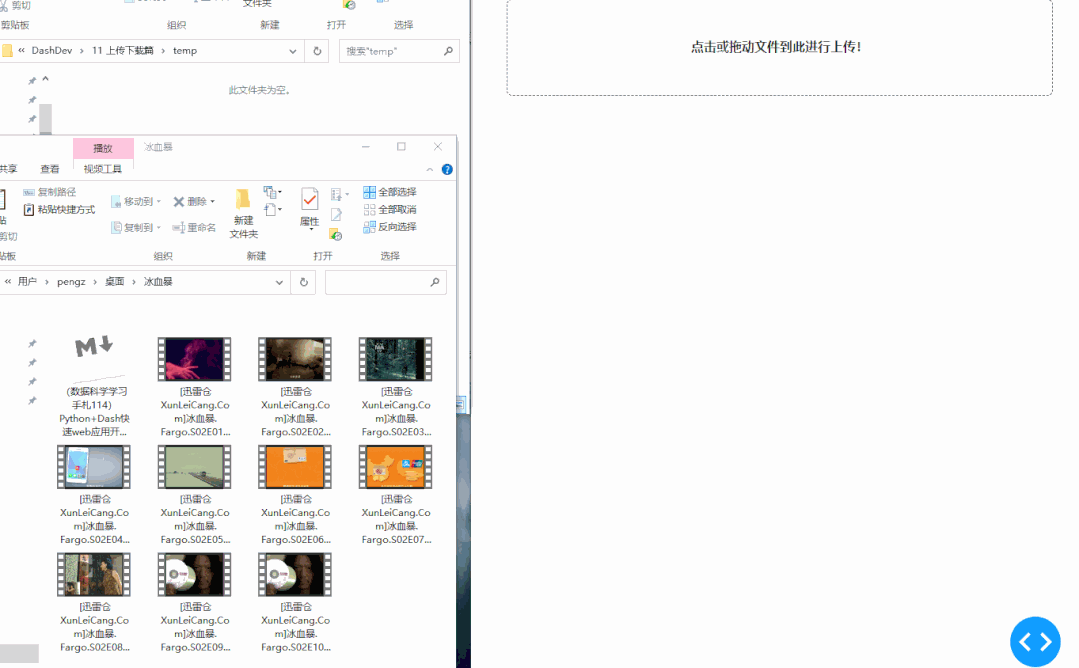Screen dimensions: 1079x668
Task: Click the top pin icon in 冰血暴 navigation pane
Action: [32, 343]
